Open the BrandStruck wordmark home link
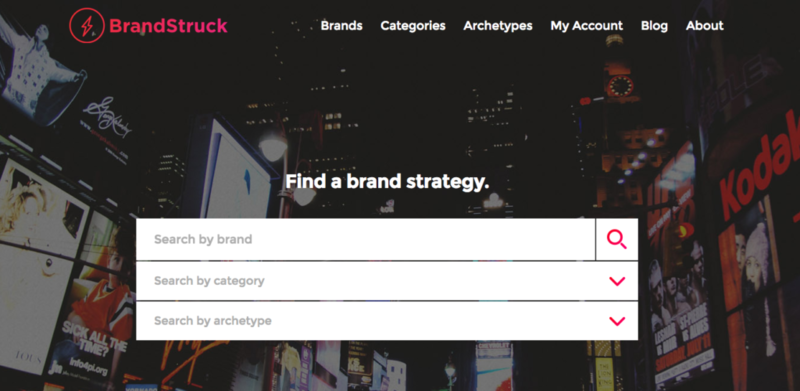 tap(168, 26)
